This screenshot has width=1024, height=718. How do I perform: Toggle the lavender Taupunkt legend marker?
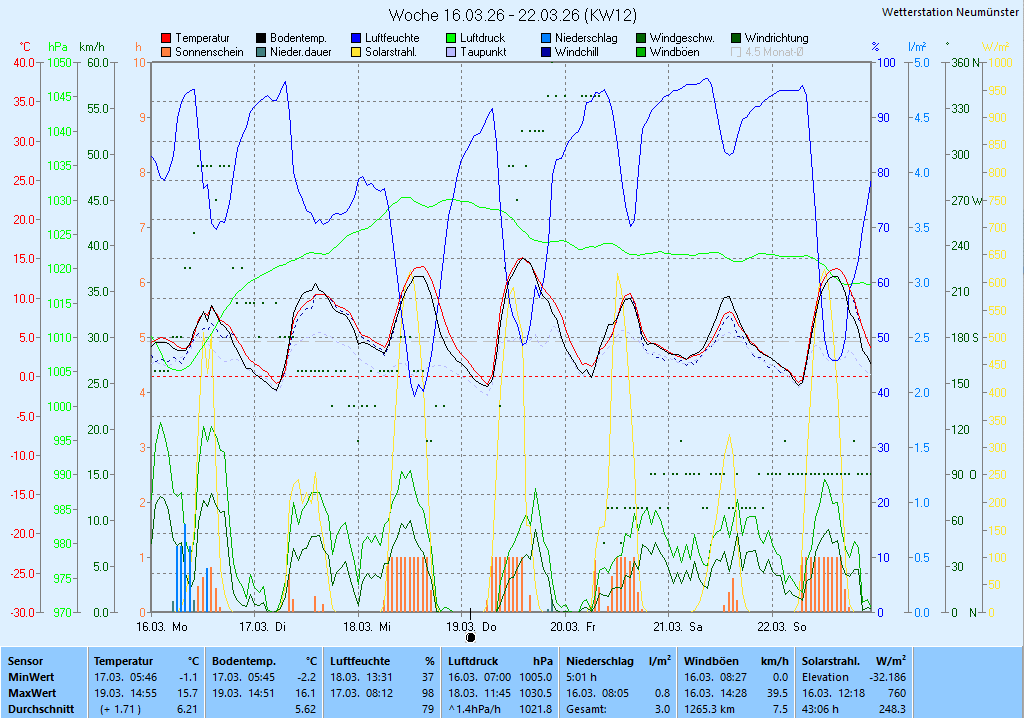tap(451, 52)
